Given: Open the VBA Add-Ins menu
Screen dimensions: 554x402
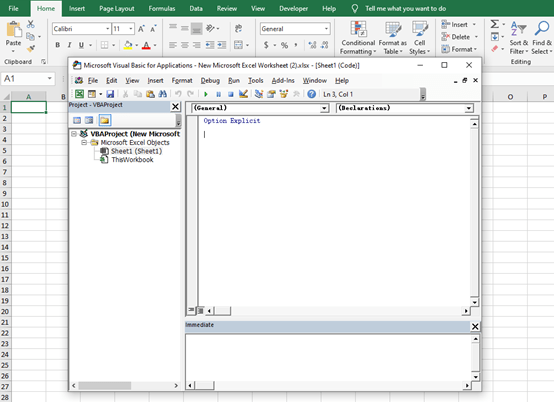Looking at the screenshot, I should (x=283, y=81).
